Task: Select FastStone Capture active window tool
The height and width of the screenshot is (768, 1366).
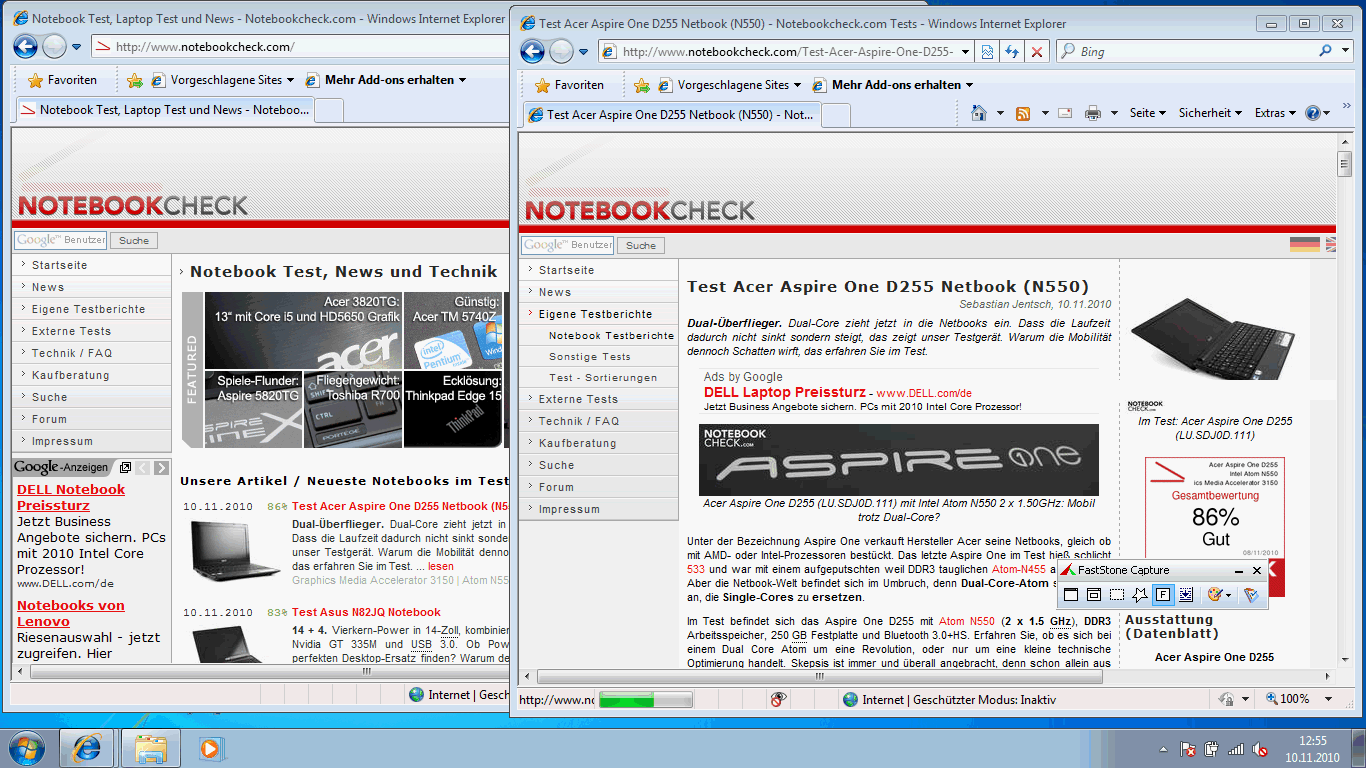Action: pos(1070,595)
